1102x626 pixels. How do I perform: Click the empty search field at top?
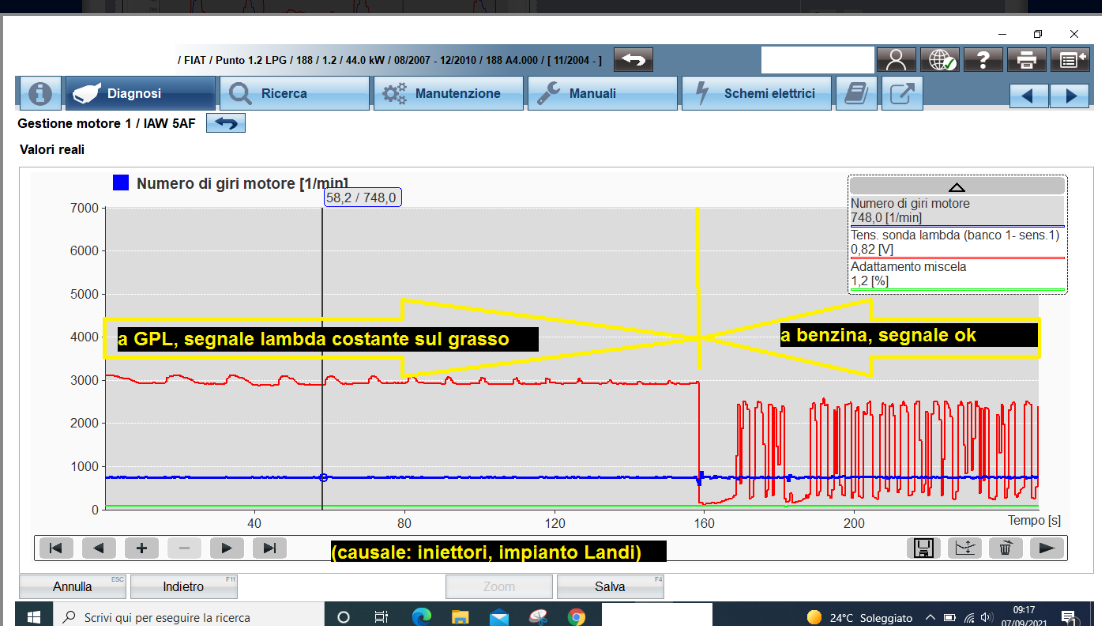tap(816, 60)
